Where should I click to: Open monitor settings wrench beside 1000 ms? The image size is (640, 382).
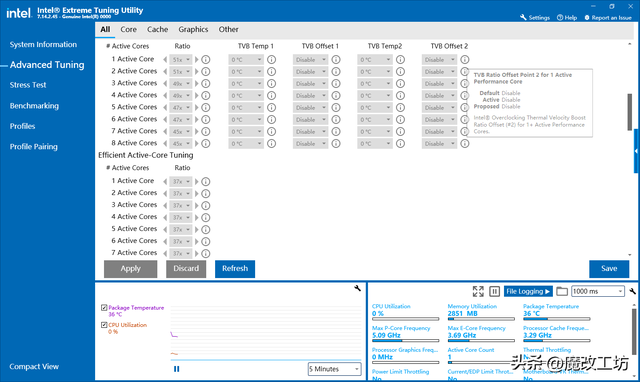coord(632,291)
